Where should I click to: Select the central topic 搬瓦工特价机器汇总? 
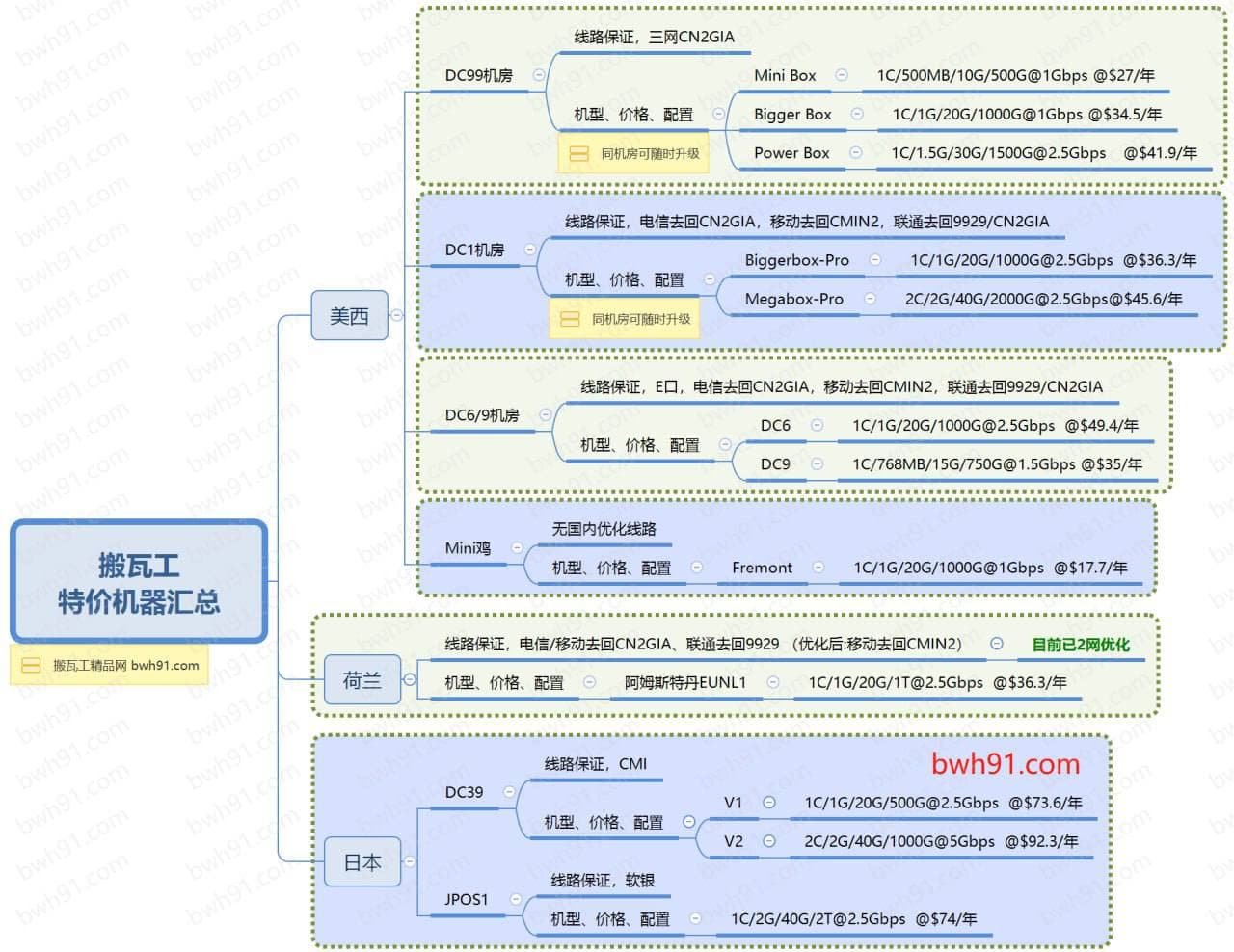[139, 582]
